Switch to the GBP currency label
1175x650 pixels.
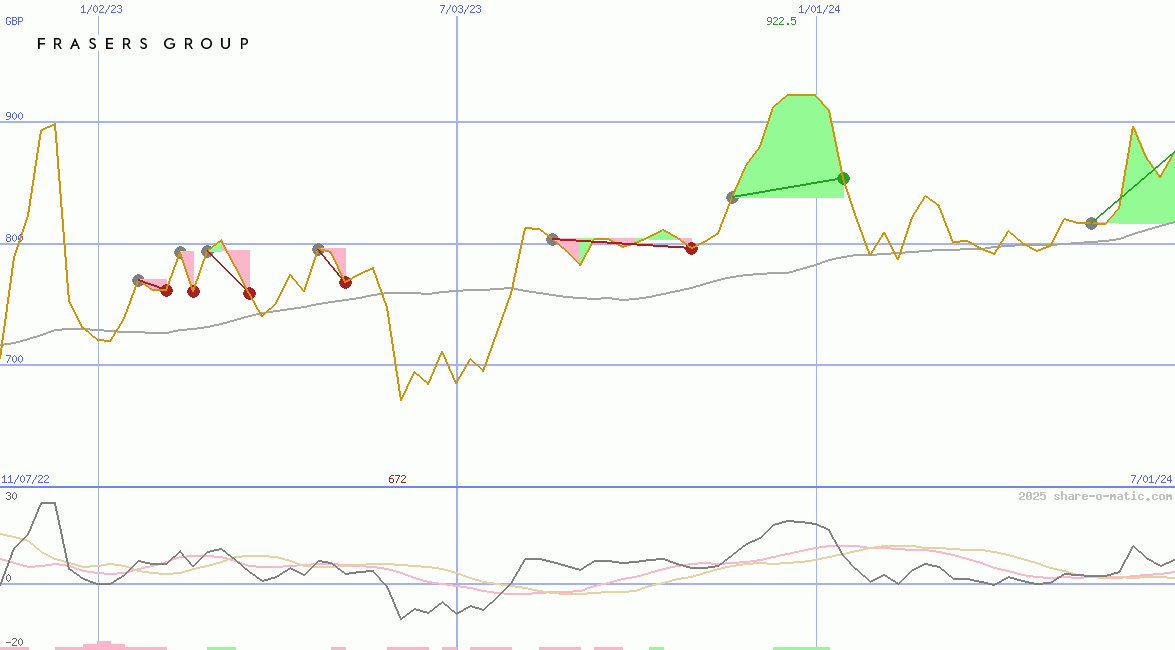pyautogui.click(x=13, y=22)
